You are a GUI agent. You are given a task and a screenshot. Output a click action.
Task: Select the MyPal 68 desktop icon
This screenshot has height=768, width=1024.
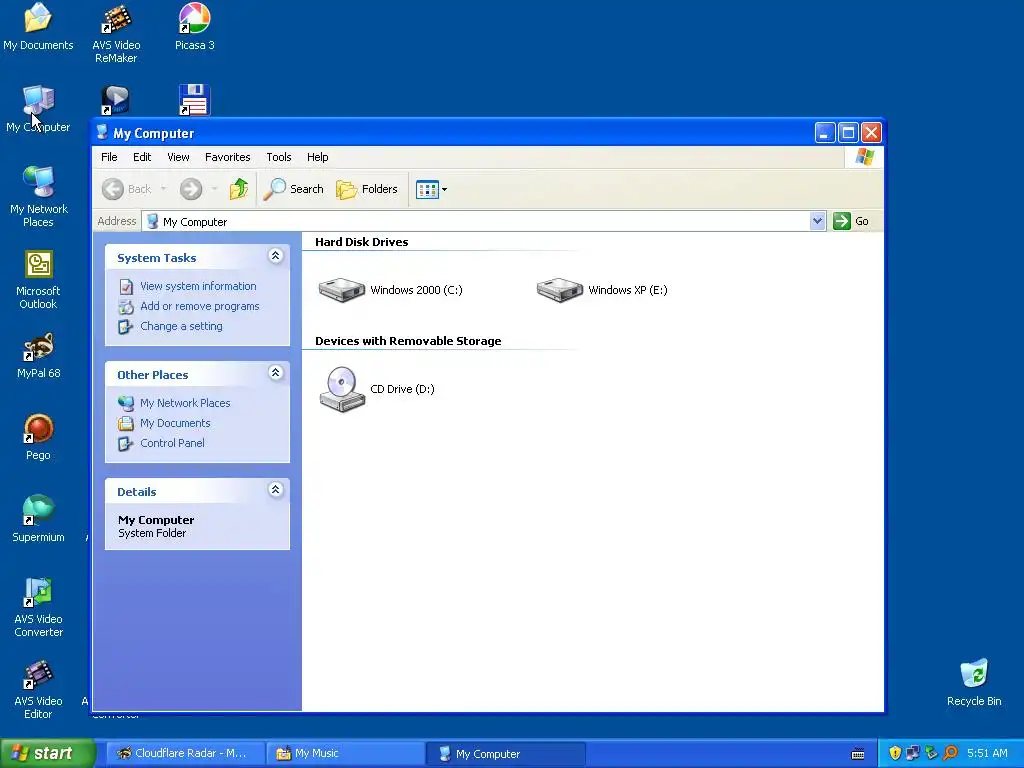[39, 356]
